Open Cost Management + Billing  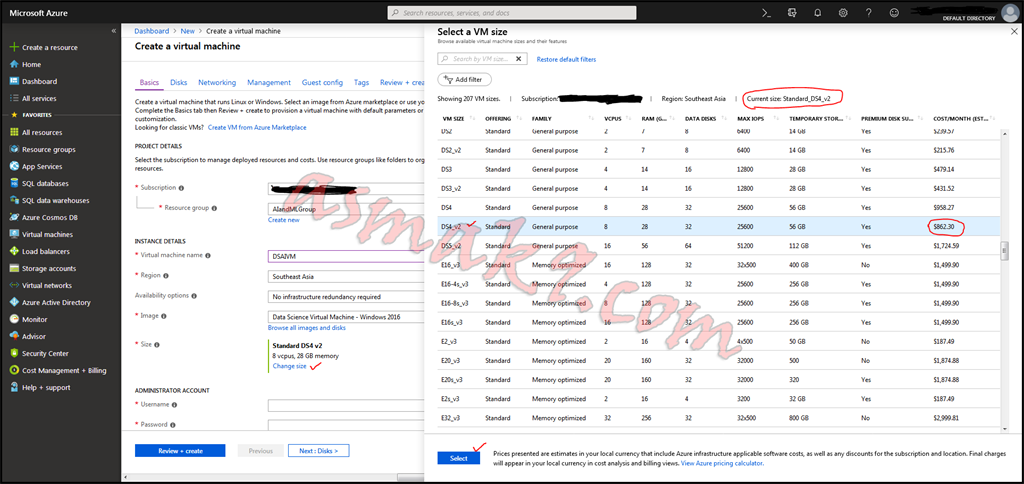64,370
